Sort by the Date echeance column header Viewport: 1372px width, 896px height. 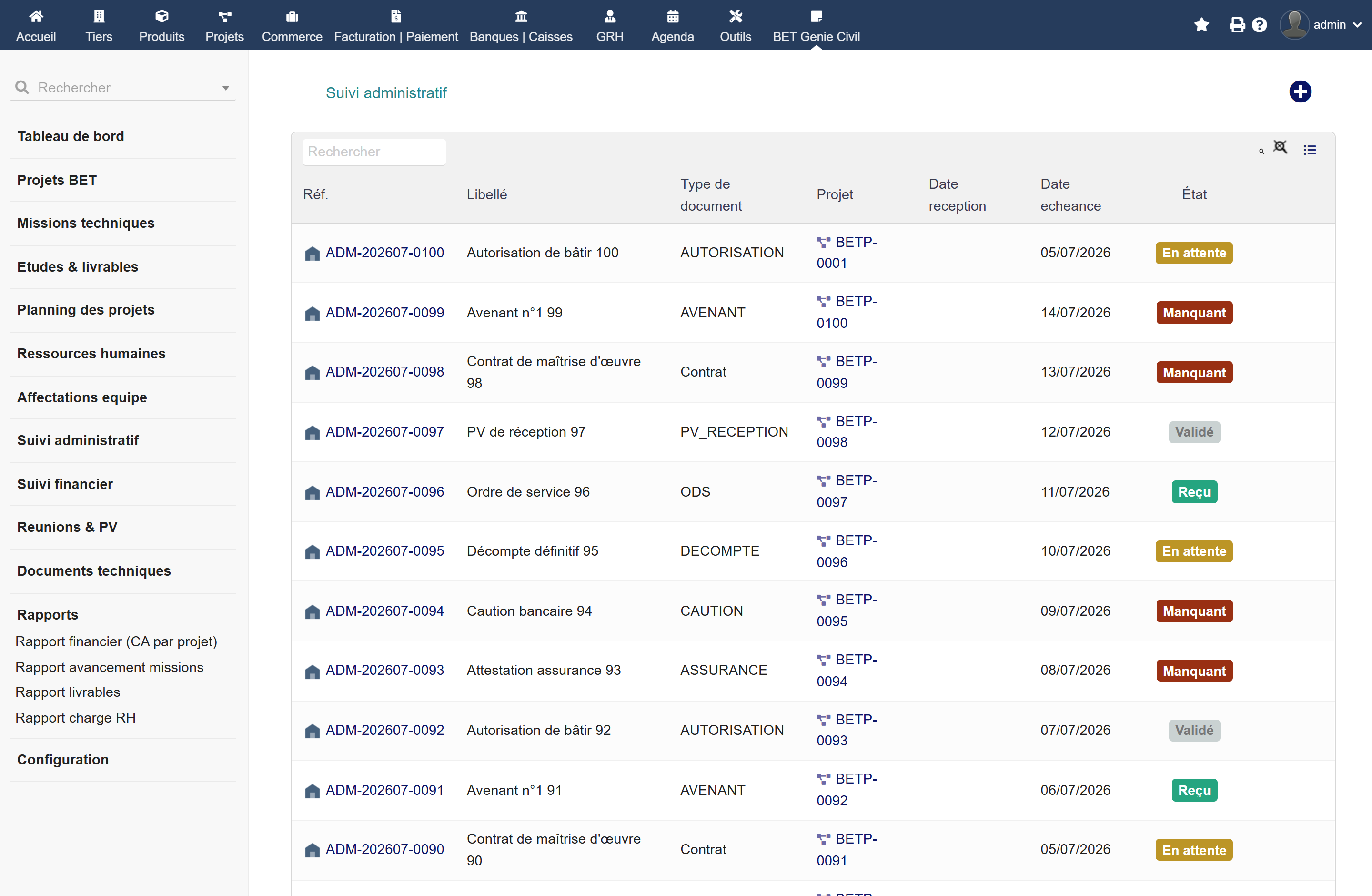[1070, 195]
